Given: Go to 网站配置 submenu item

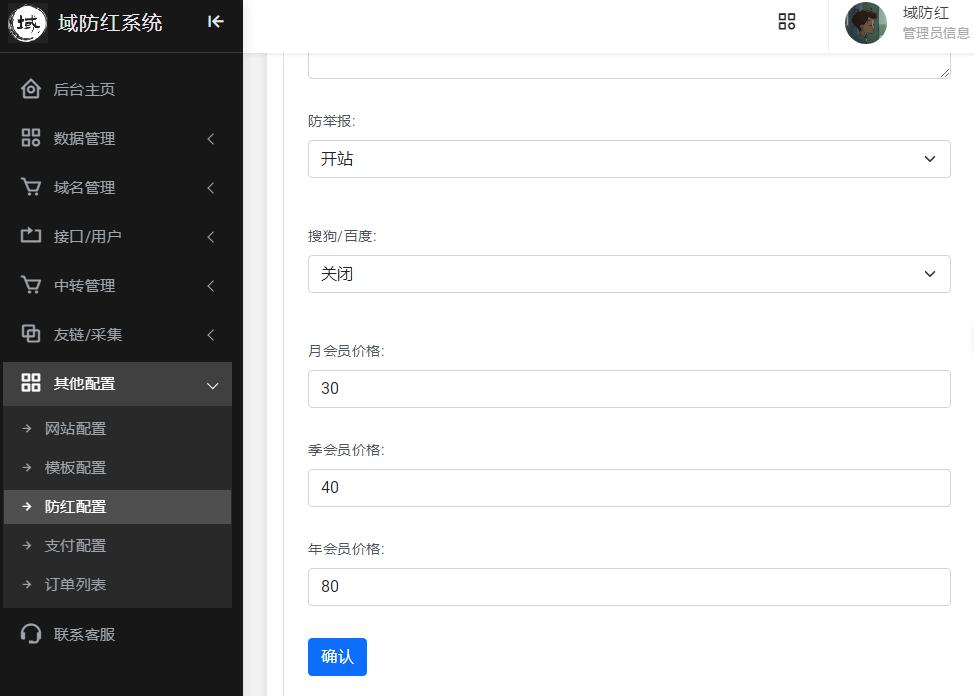Looking at the screenshot, I should click(76, 429).
